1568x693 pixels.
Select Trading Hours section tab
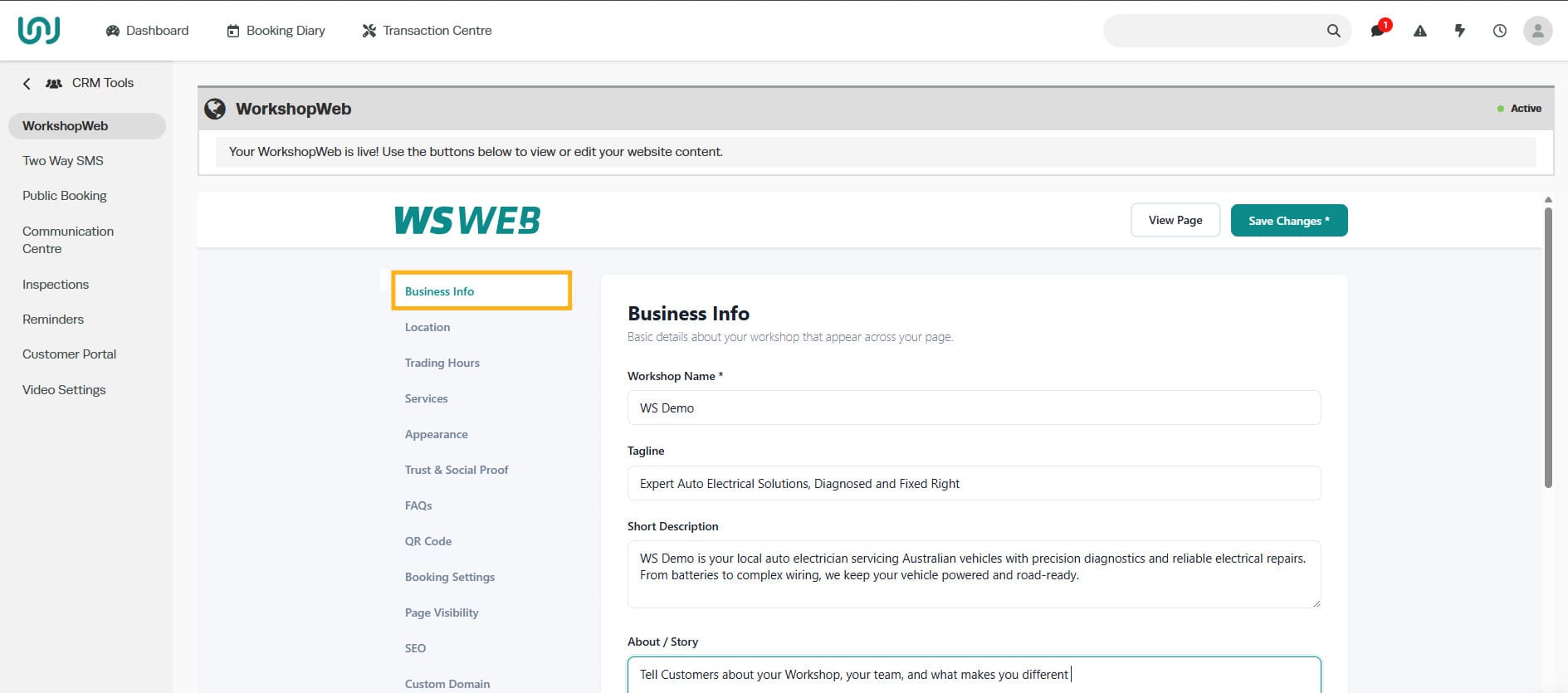pos(442,363)
